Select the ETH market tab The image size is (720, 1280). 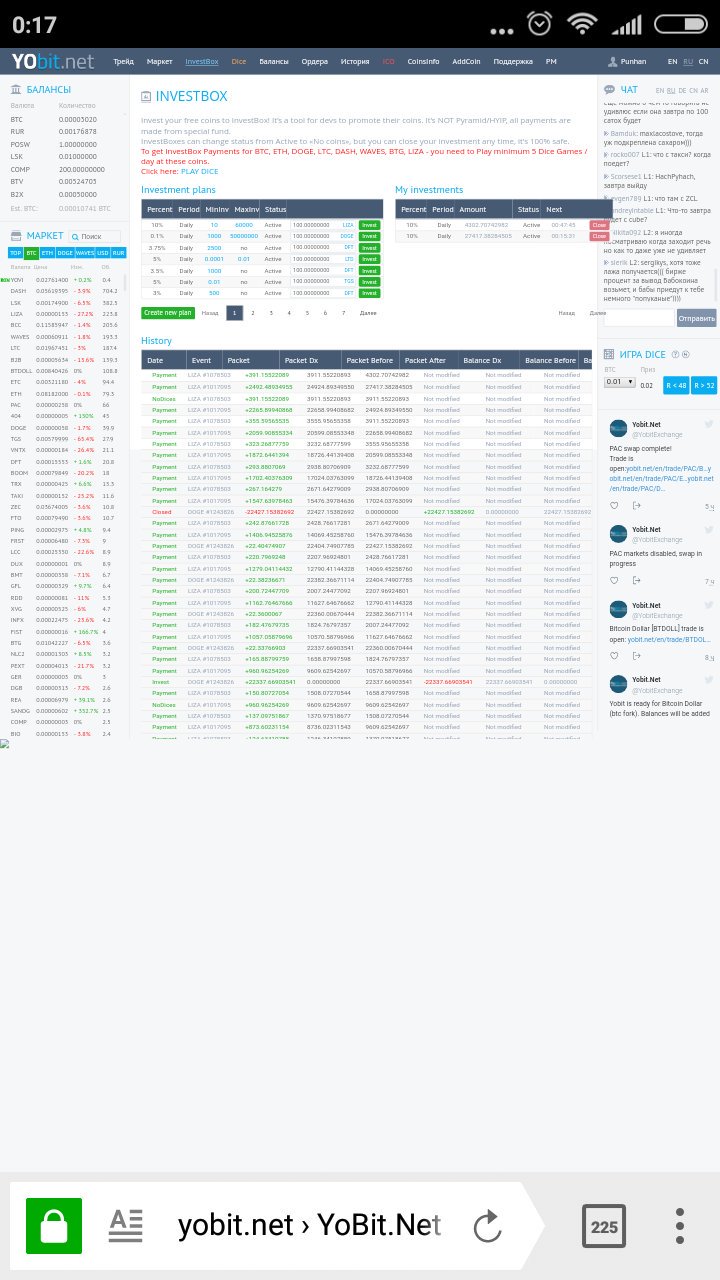click(47, 253)
